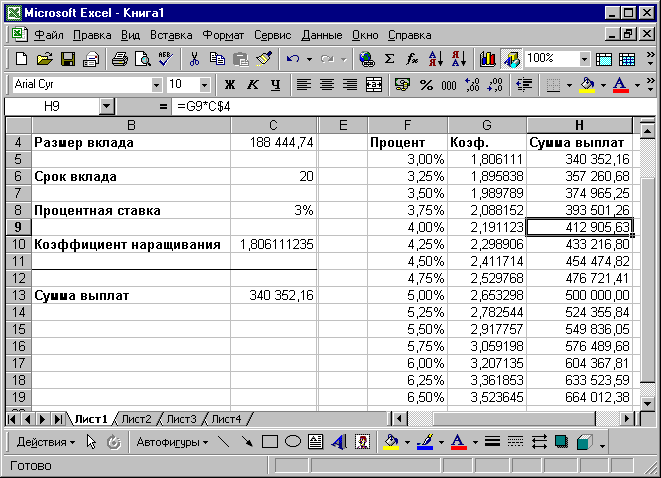
Task: Apply blue line color on Drawing toolbar
Action: tap(425, 442)
